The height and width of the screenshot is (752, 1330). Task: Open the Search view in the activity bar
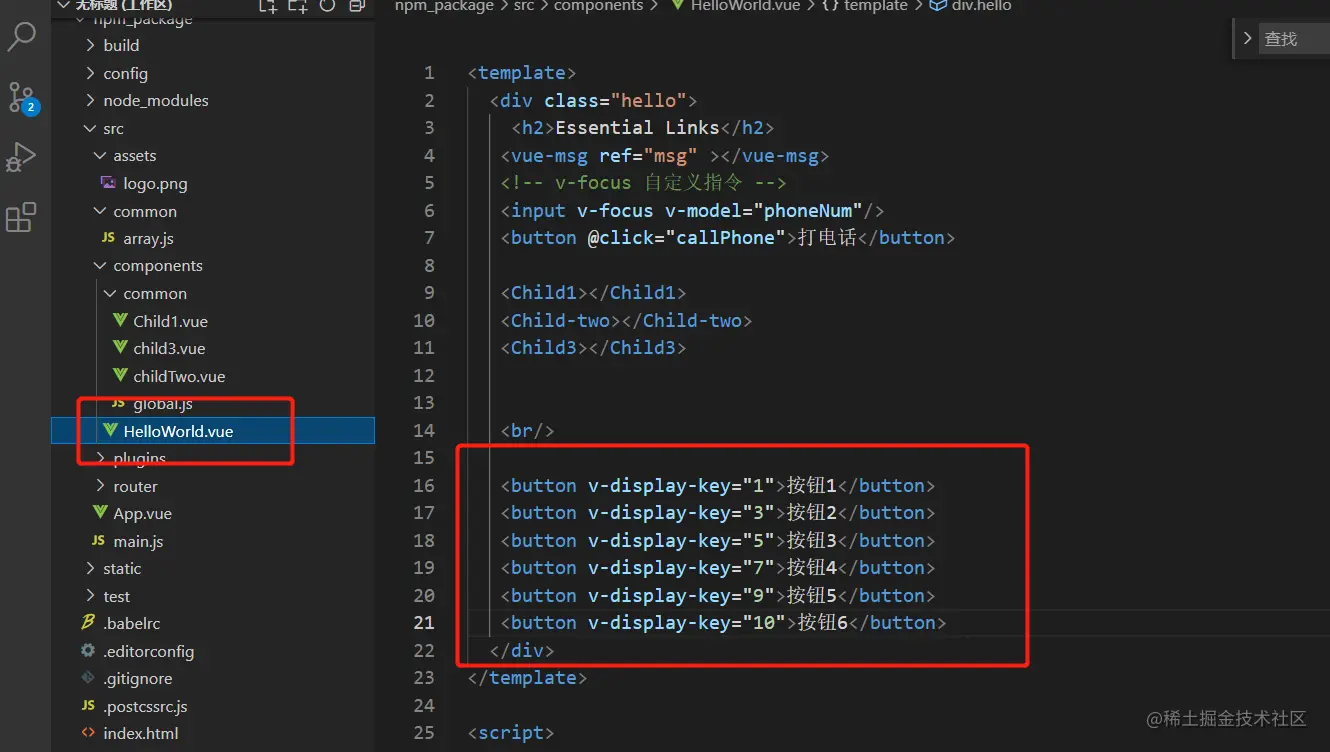click(21, 37)
